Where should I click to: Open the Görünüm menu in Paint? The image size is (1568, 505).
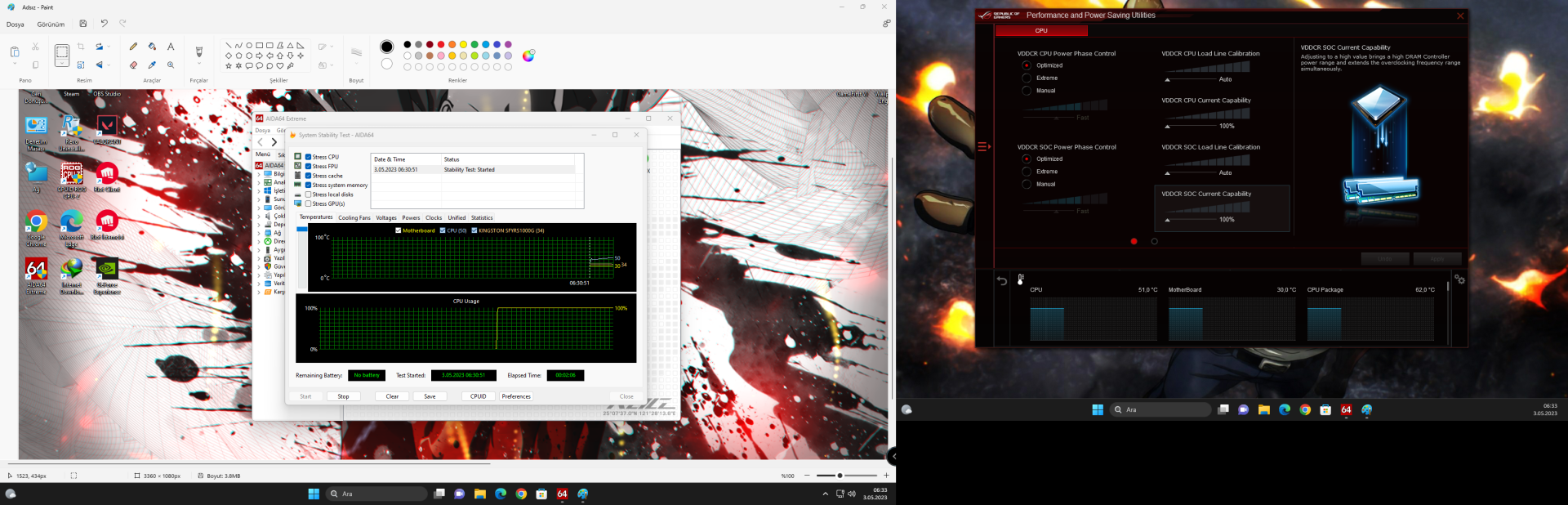point(51,25)
